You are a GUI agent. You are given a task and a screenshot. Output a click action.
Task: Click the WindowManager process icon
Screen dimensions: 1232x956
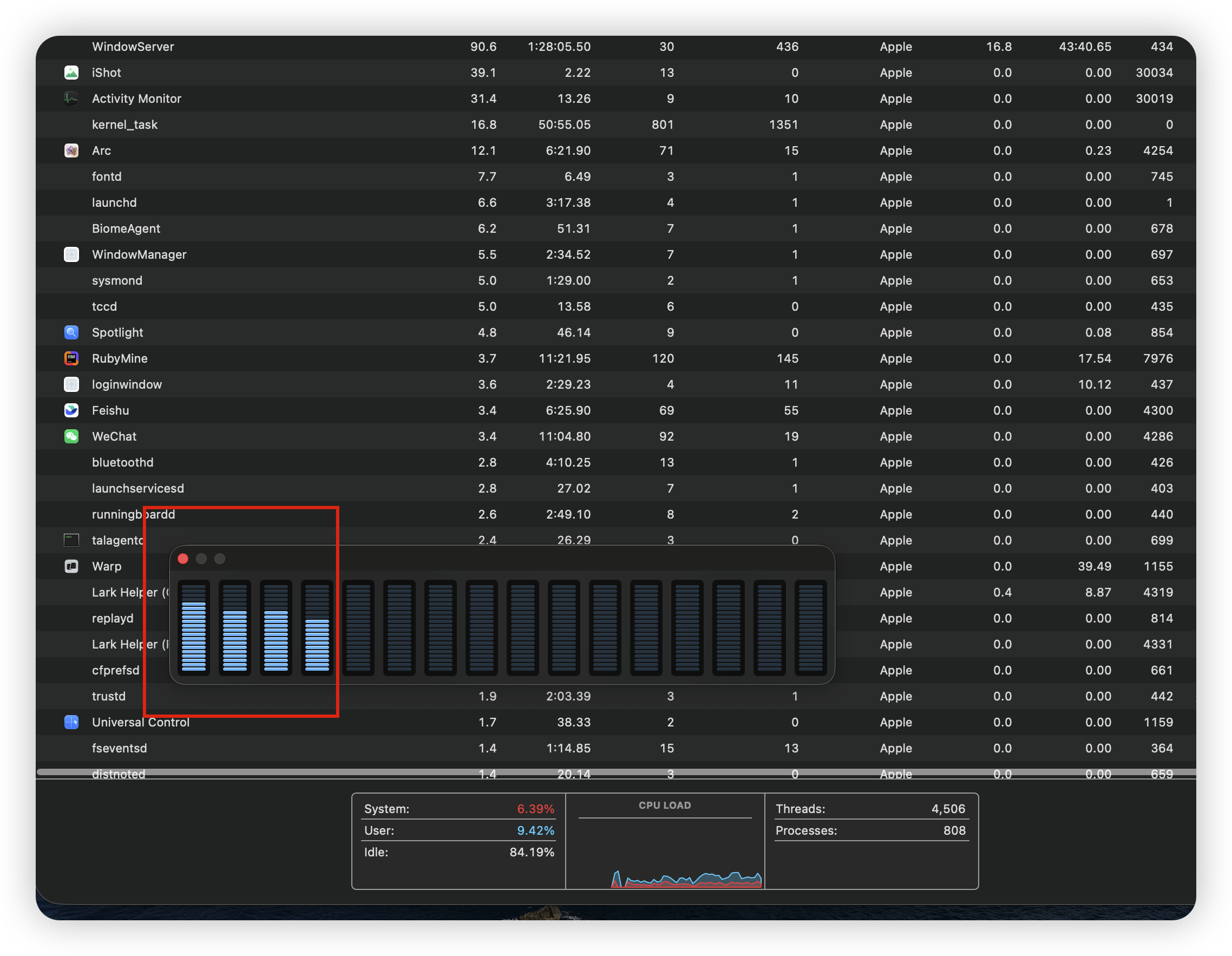tap(71, 254)
